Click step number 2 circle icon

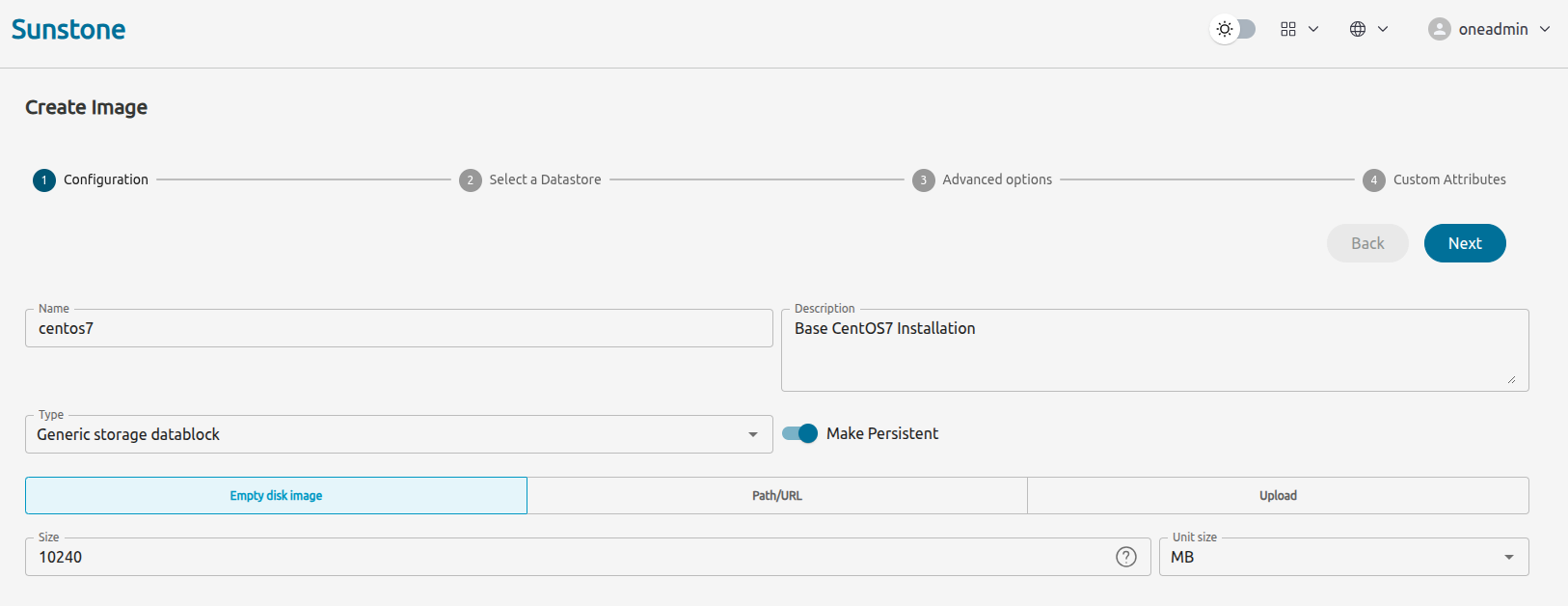coord(471,180)
